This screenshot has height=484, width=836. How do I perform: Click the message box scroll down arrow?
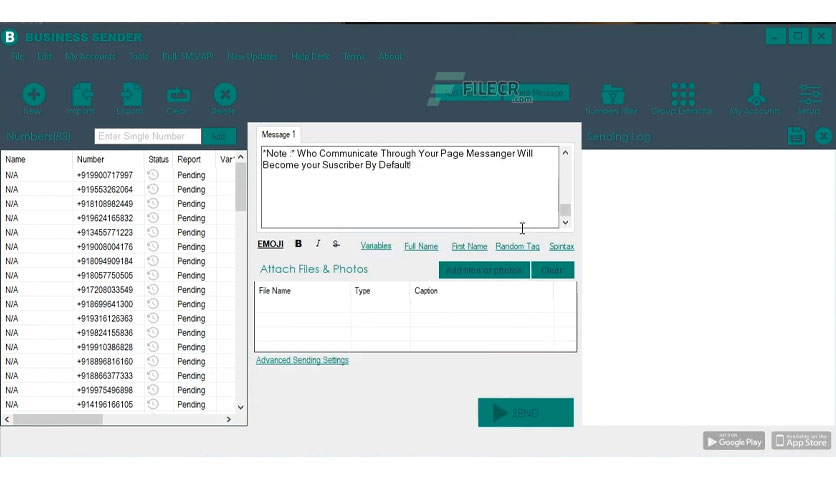(566, 222)
